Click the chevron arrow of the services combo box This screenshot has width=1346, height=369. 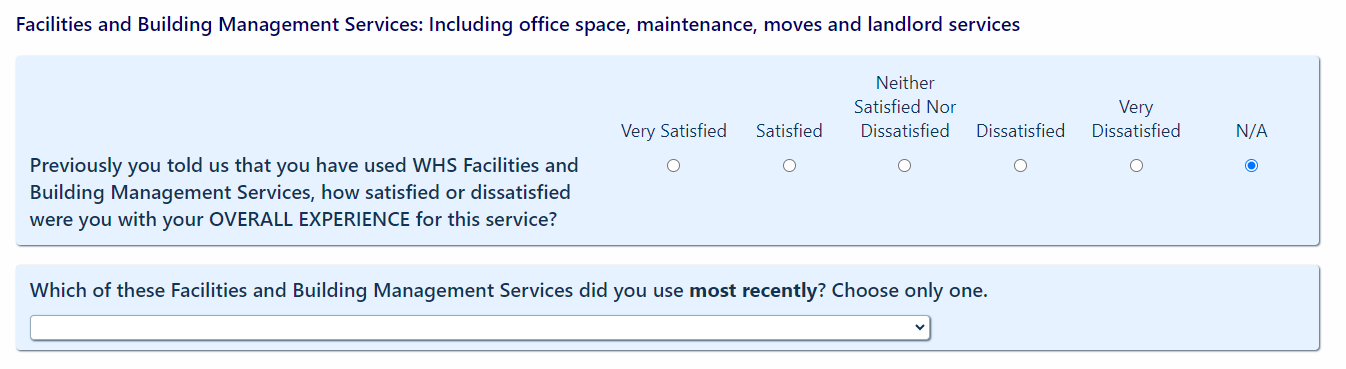coord(919,328)
